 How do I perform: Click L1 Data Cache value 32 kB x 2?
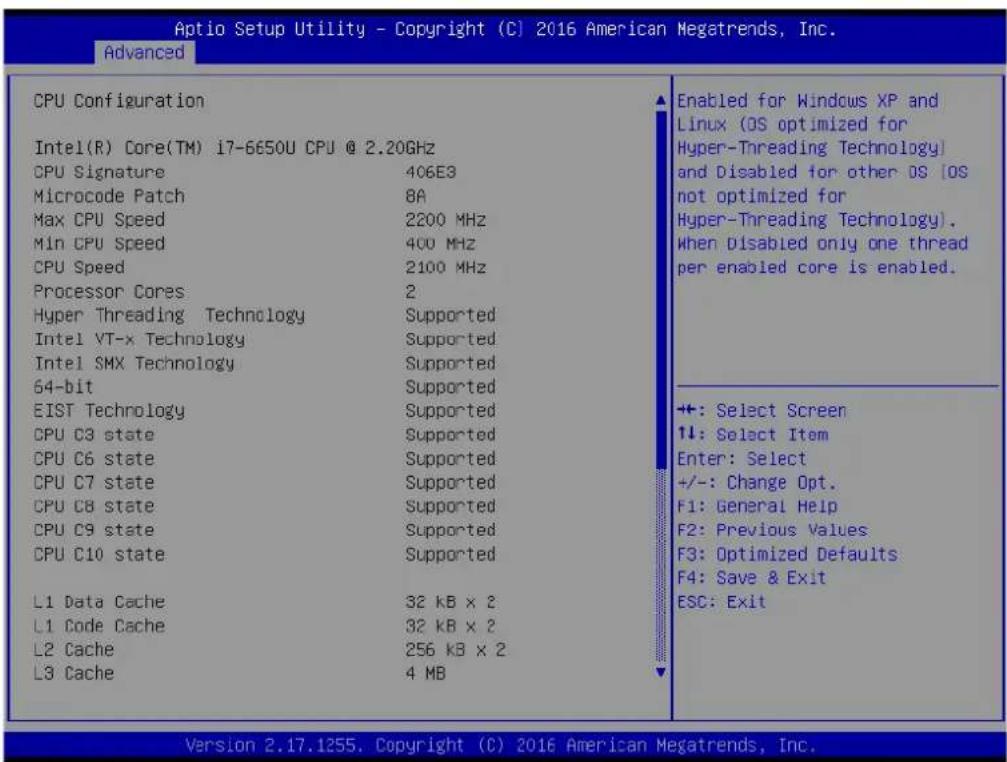coord(450,602)
